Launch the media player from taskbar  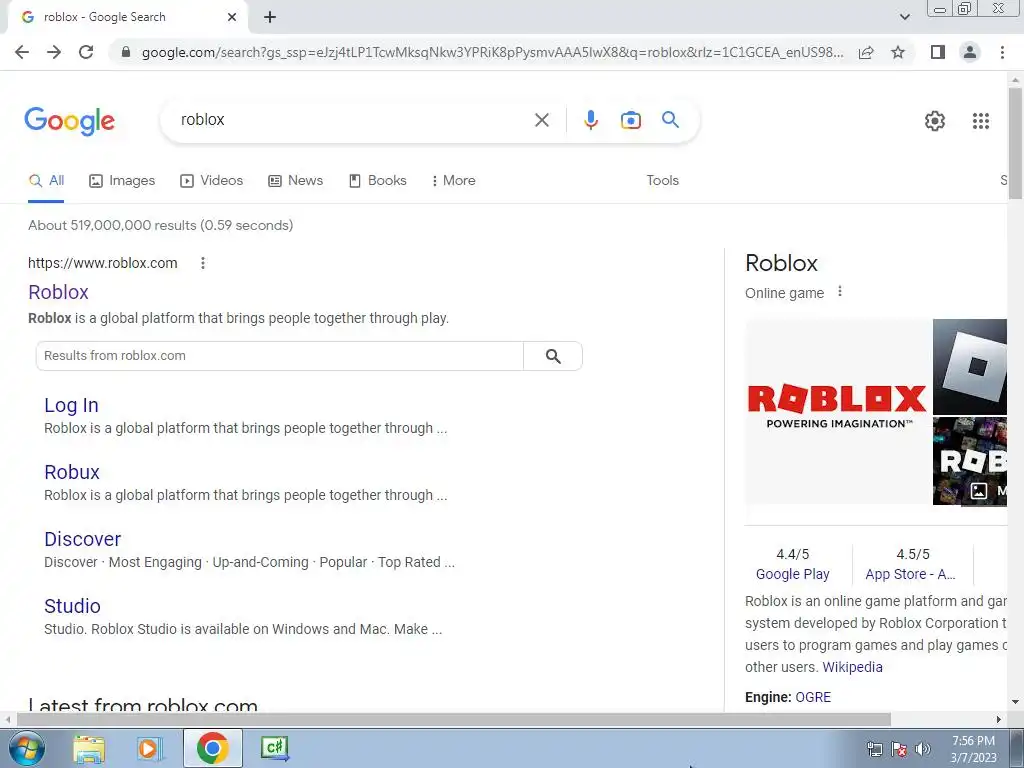tap(150, 748)
